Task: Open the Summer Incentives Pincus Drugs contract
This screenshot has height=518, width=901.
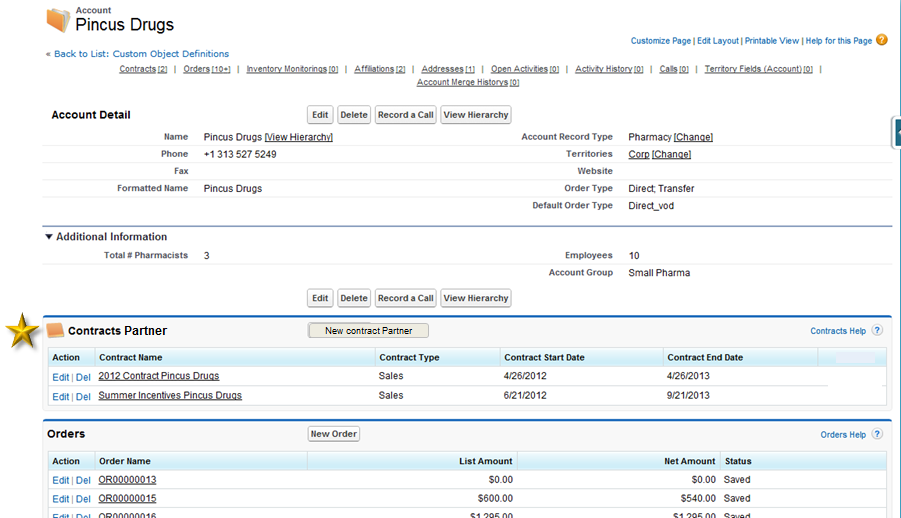Action: click(x=170, y=395)
